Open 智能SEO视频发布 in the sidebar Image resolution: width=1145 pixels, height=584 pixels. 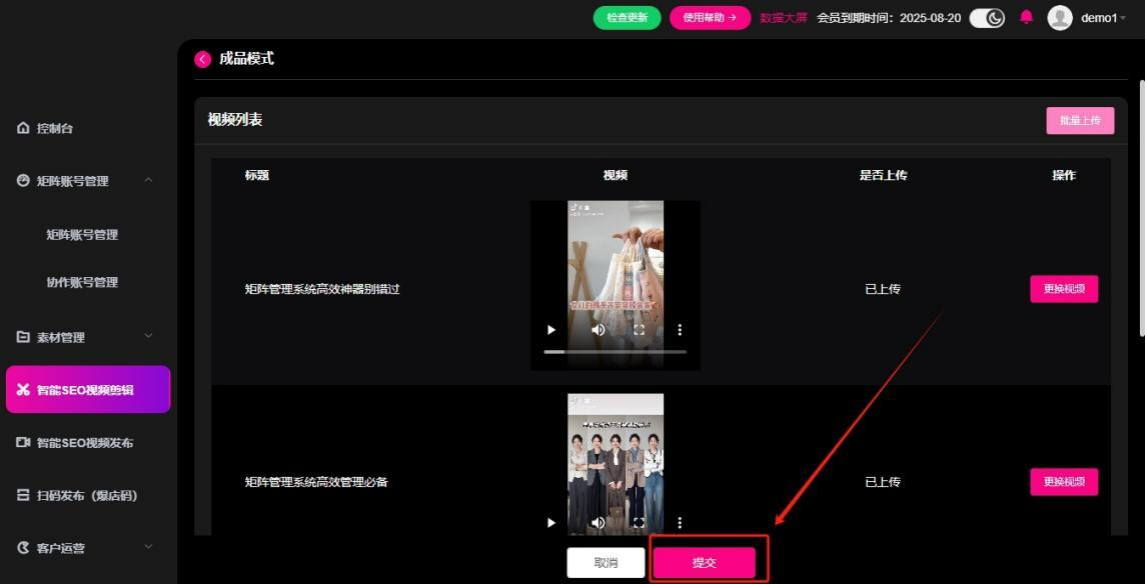pos(84,443)
